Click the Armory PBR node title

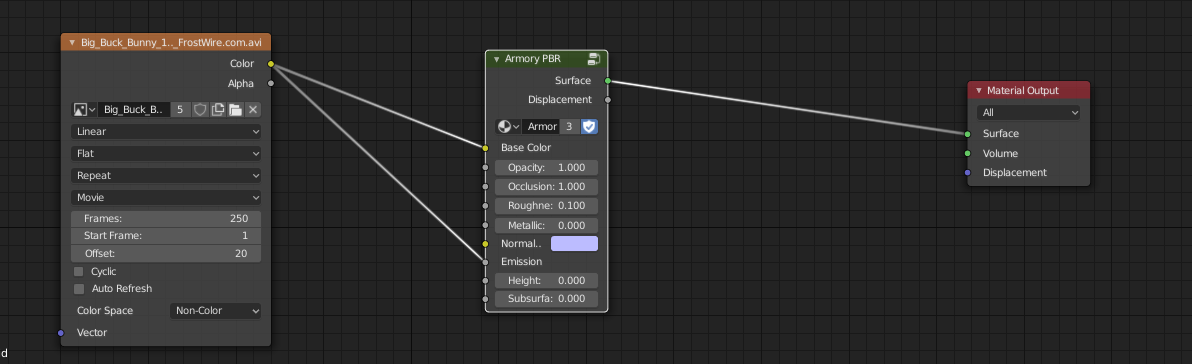pos(532,59)
